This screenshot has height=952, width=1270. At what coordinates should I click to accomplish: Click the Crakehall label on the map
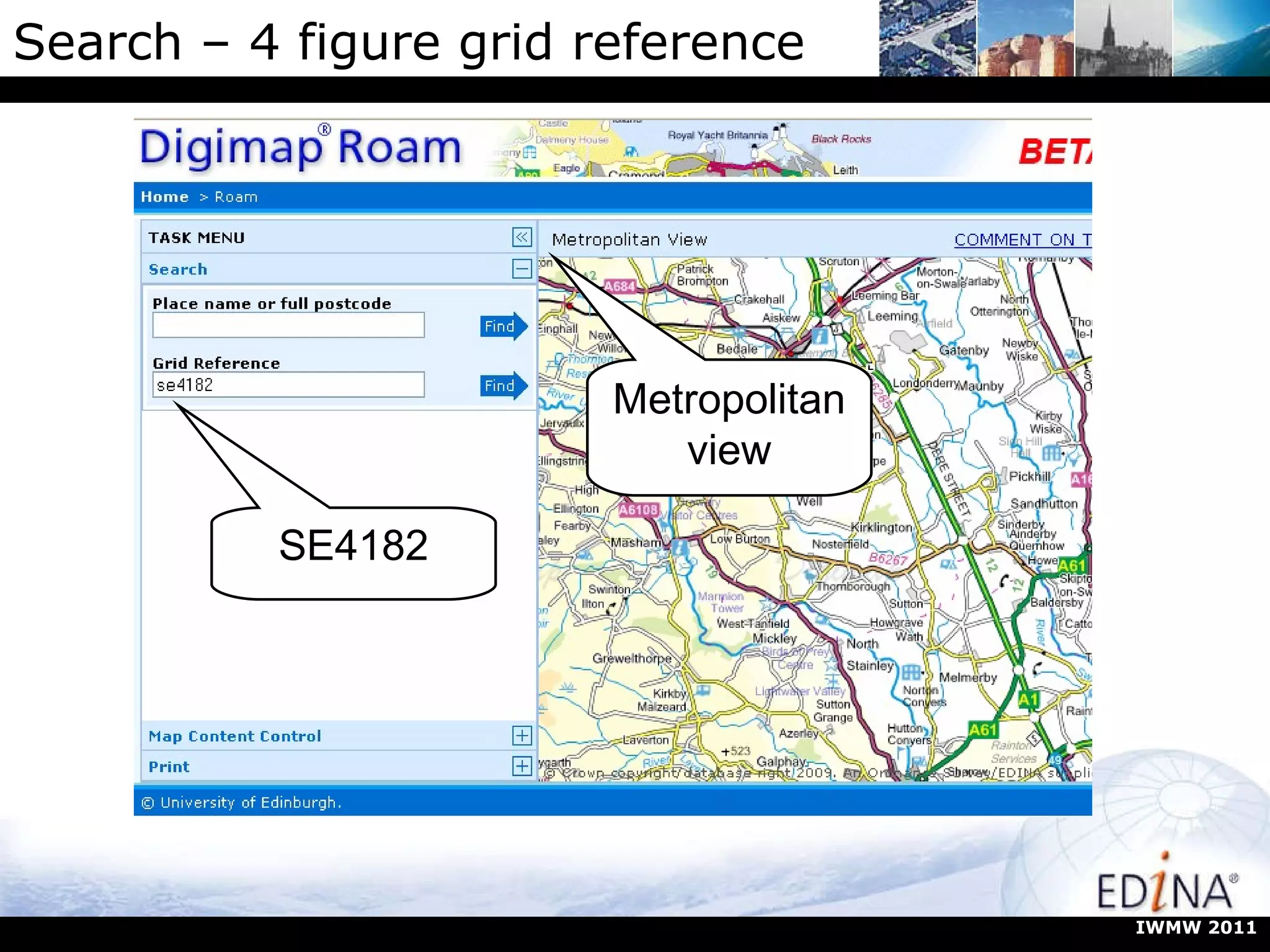pos(759,299)
